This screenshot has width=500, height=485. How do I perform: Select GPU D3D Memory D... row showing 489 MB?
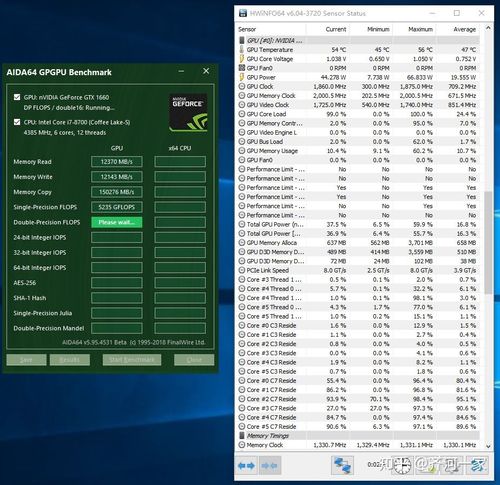click(x=359, y=252)
